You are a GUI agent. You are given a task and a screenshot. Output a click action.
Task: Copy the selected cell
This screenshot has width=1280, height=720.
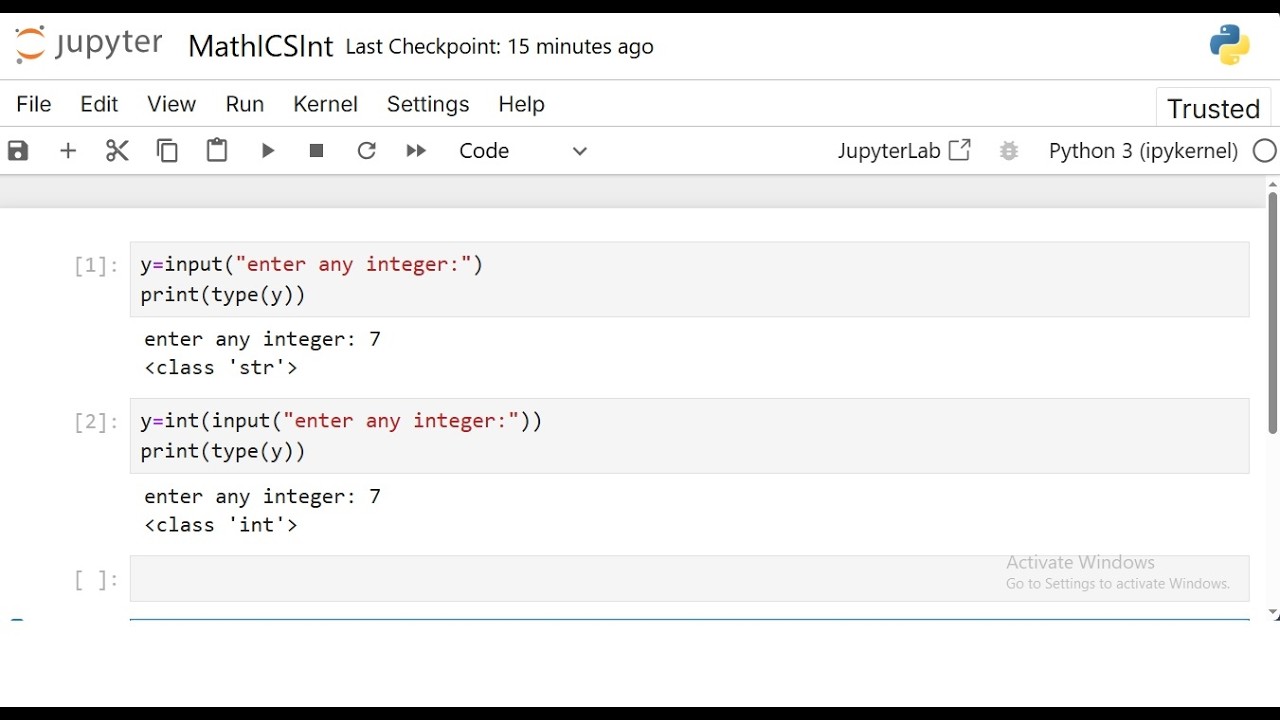[168, 151]
